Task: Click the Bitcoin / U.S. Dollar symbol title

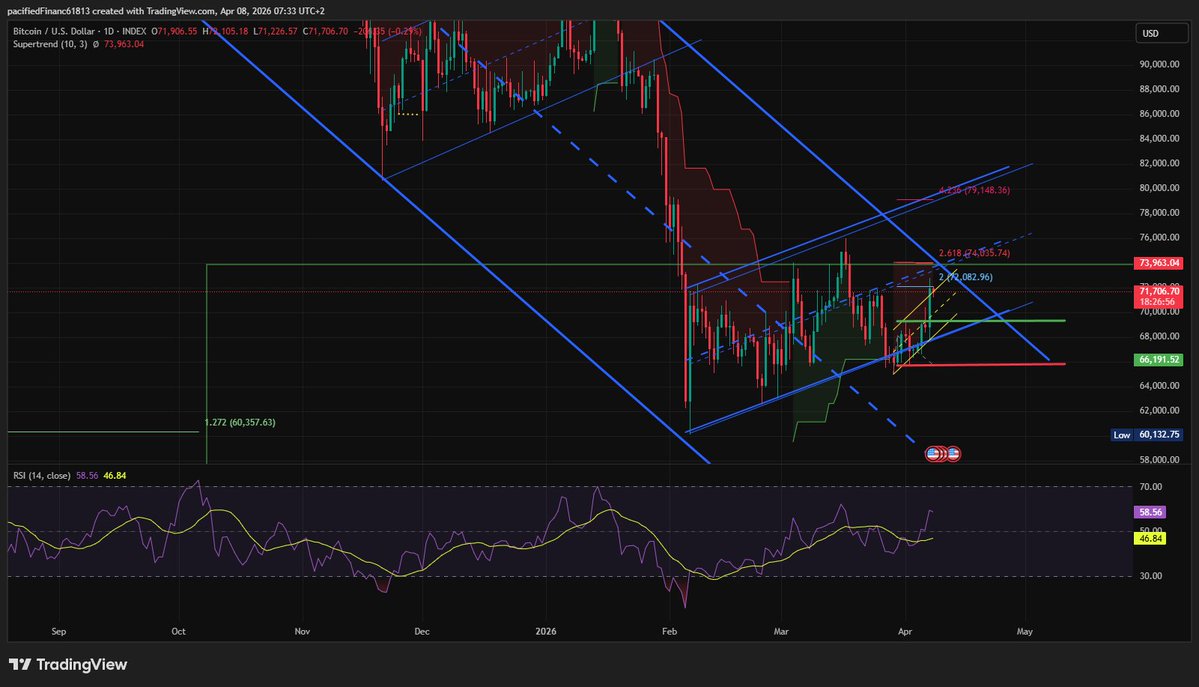Action: 54,31
